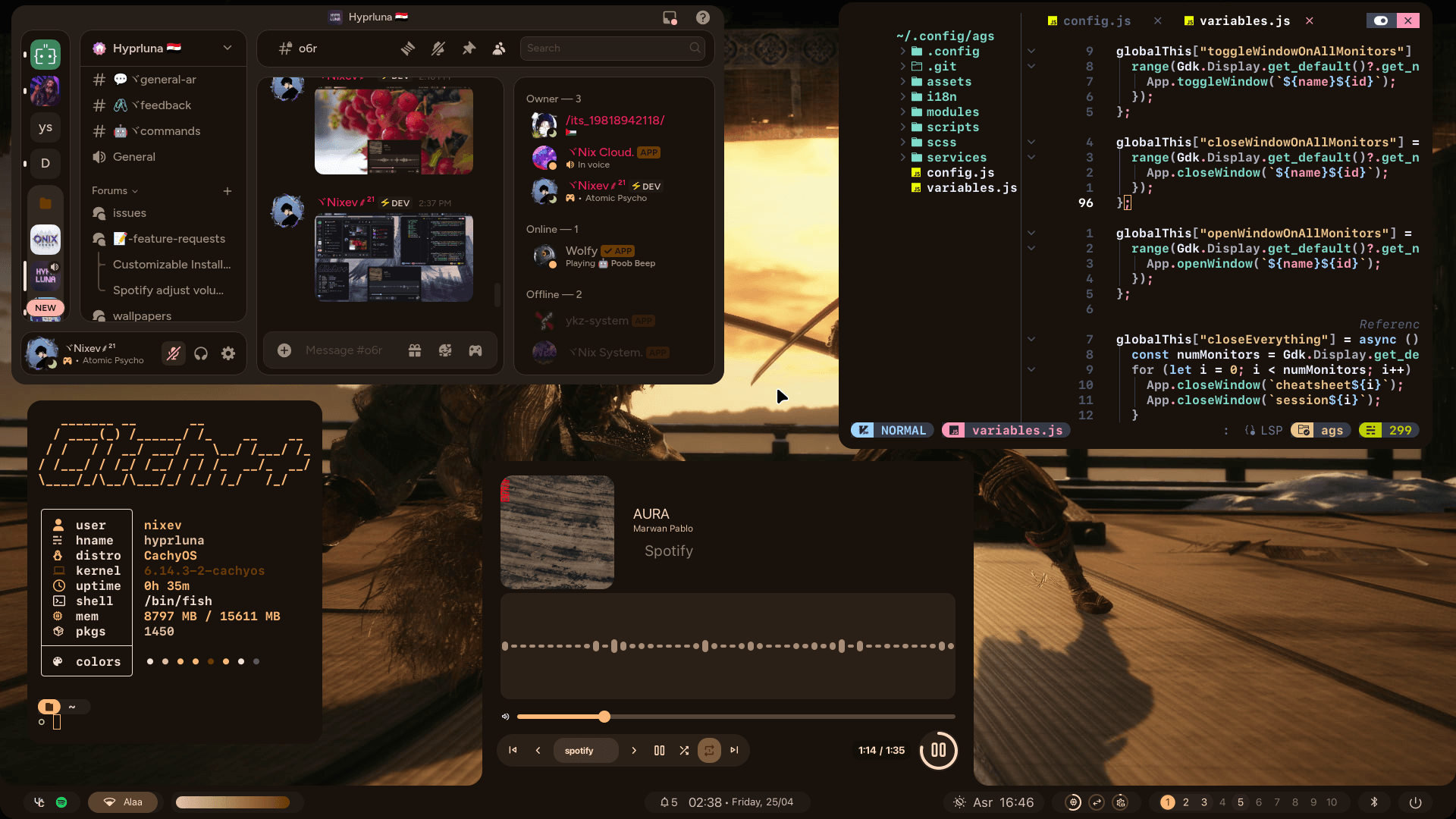This screenshot has height=819, width=1456.
Task: Expand the Hypruna server dropdown menu
Action: (x=227, y=49)
